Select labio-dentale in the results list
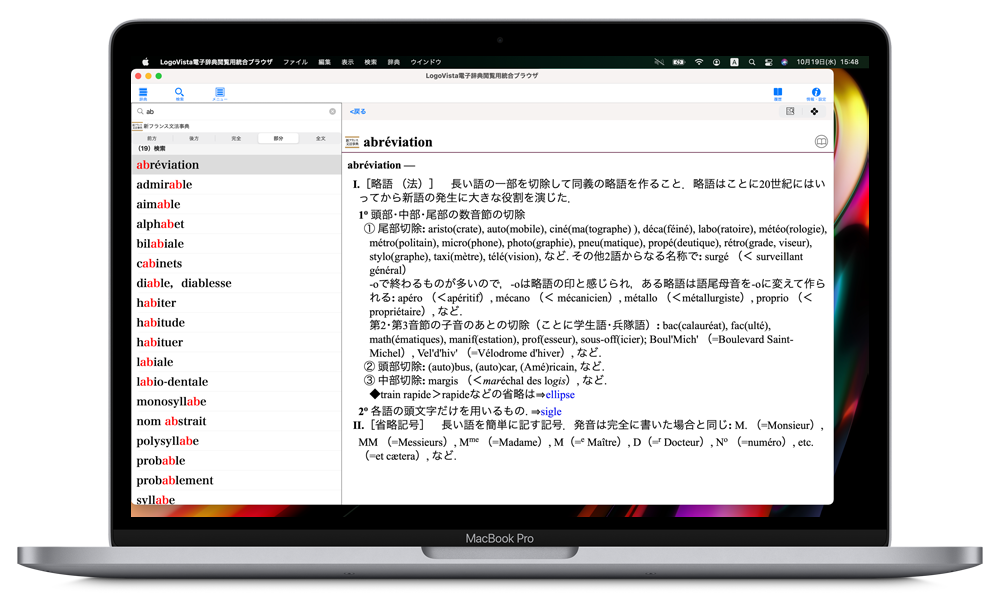The image size is (1000, 600). pyautogui.click(x=236, y=382)
